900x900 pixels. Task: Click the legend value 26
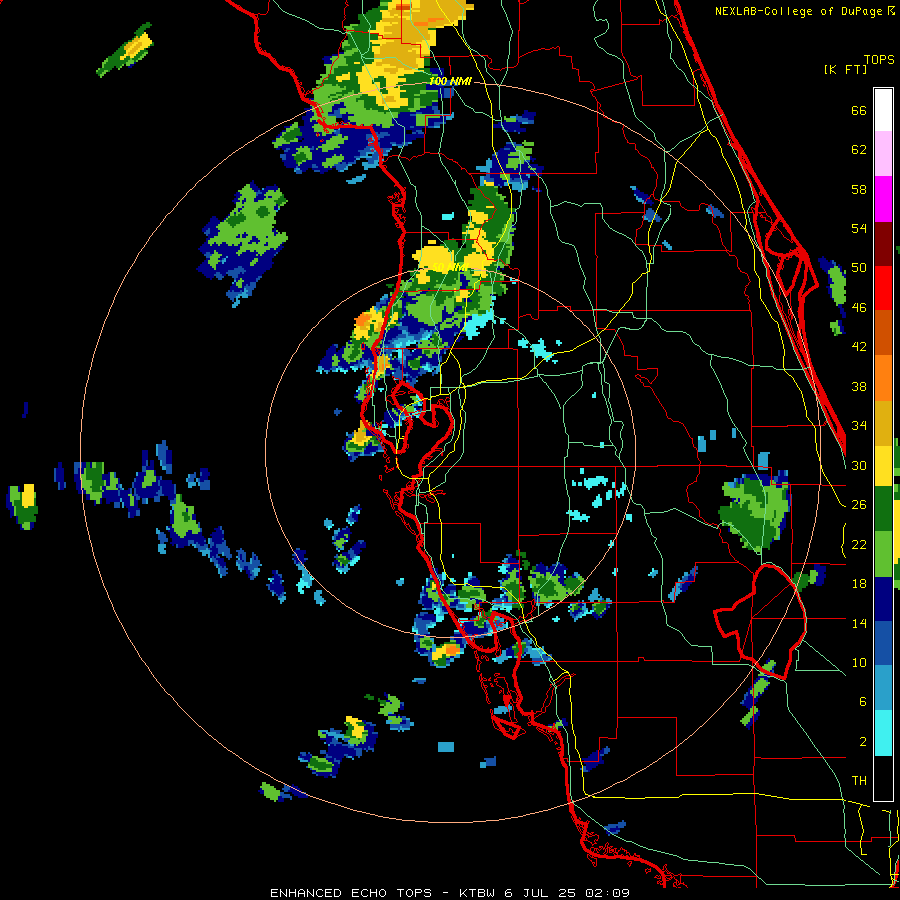pyautogui.click(x=859, y=505)
